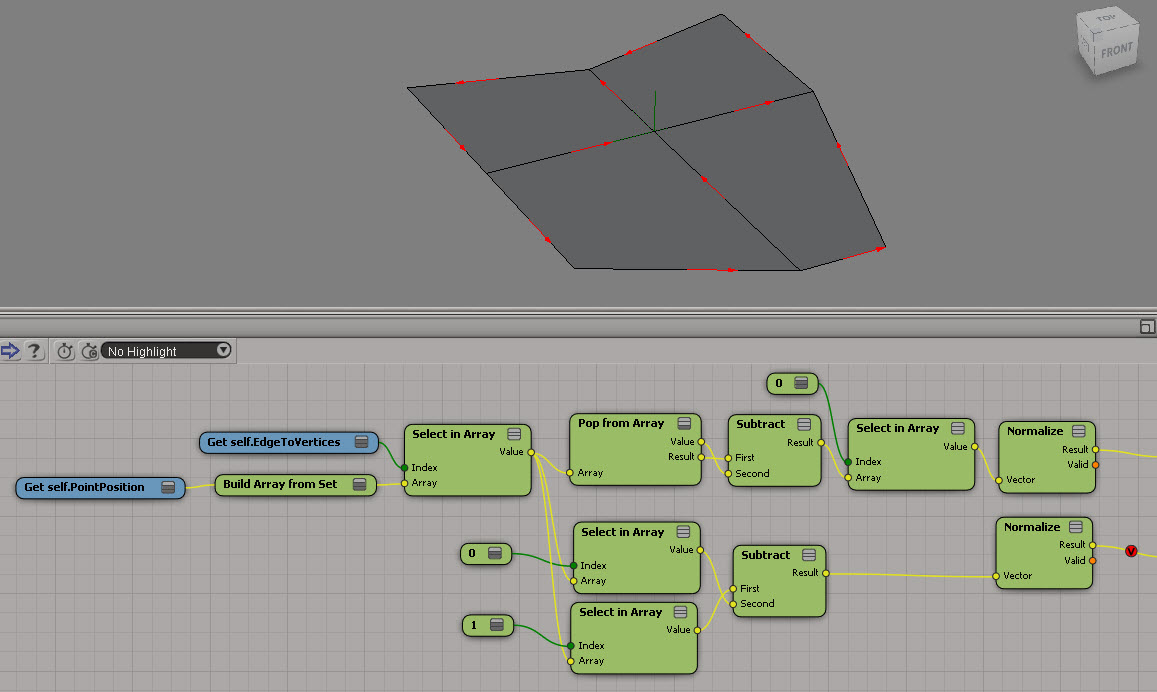Click the Index port of leftmost Select in Array
This screenshot has width=1157, height=692.
coord(405,467)
